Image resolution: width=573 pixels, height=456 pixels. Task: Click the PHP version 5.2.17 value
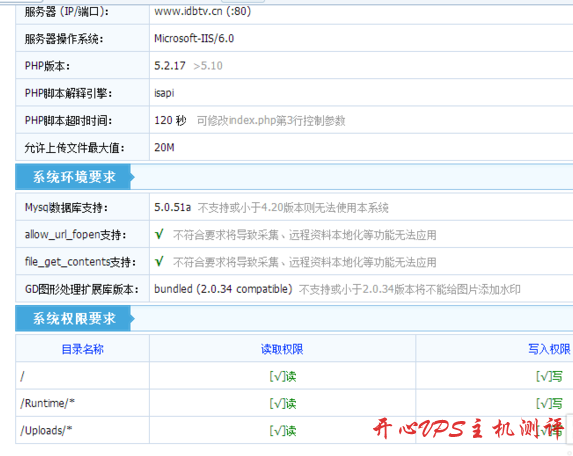click(170, 66)
